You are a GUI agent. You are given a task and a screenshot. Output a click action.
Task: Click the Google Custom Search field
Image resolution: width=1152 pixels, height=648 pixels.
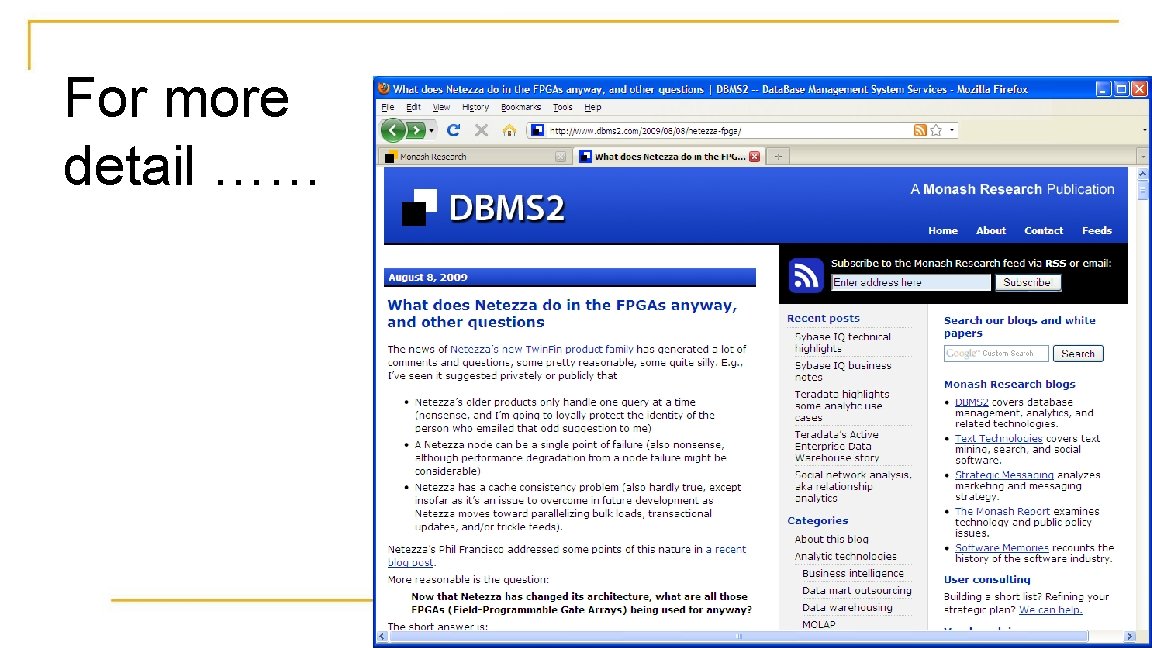(x=996, y=353)
